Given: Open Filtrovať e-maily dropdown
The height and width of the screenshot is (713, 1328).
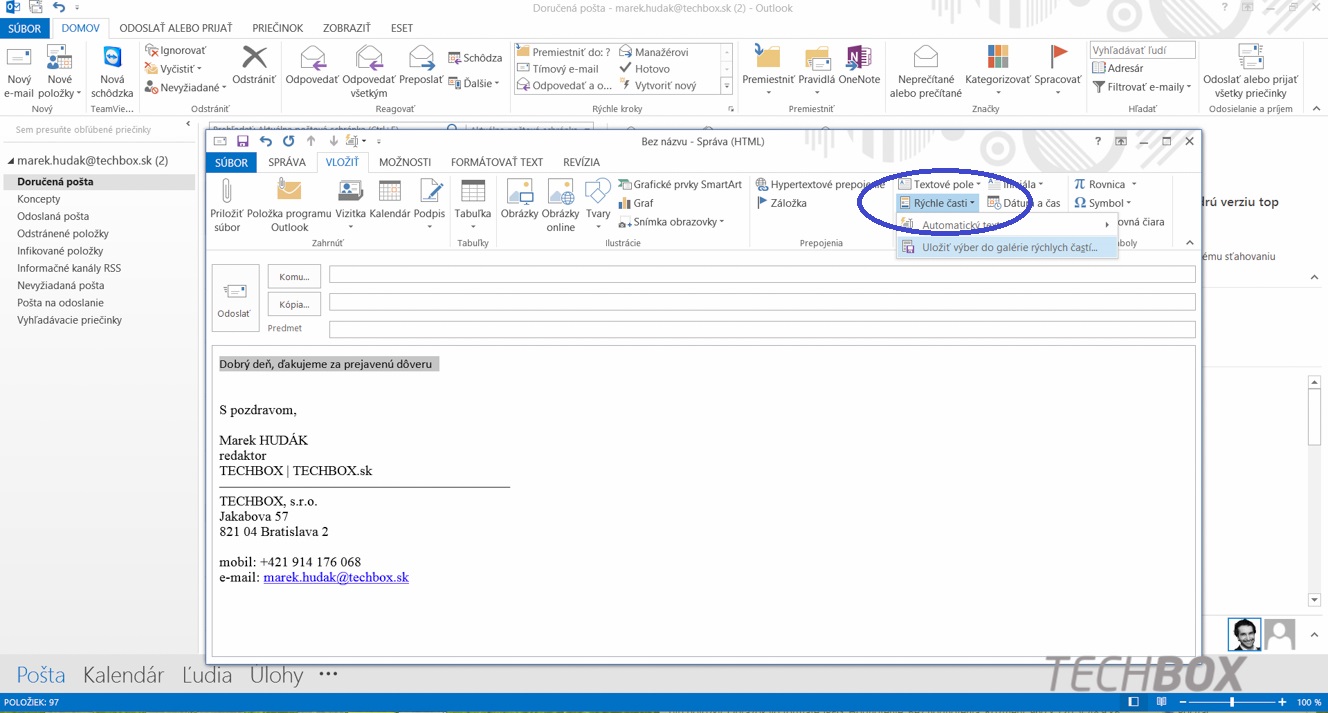Looking at the screenshot, I should pyautogui.click(x=1142, y=87).
